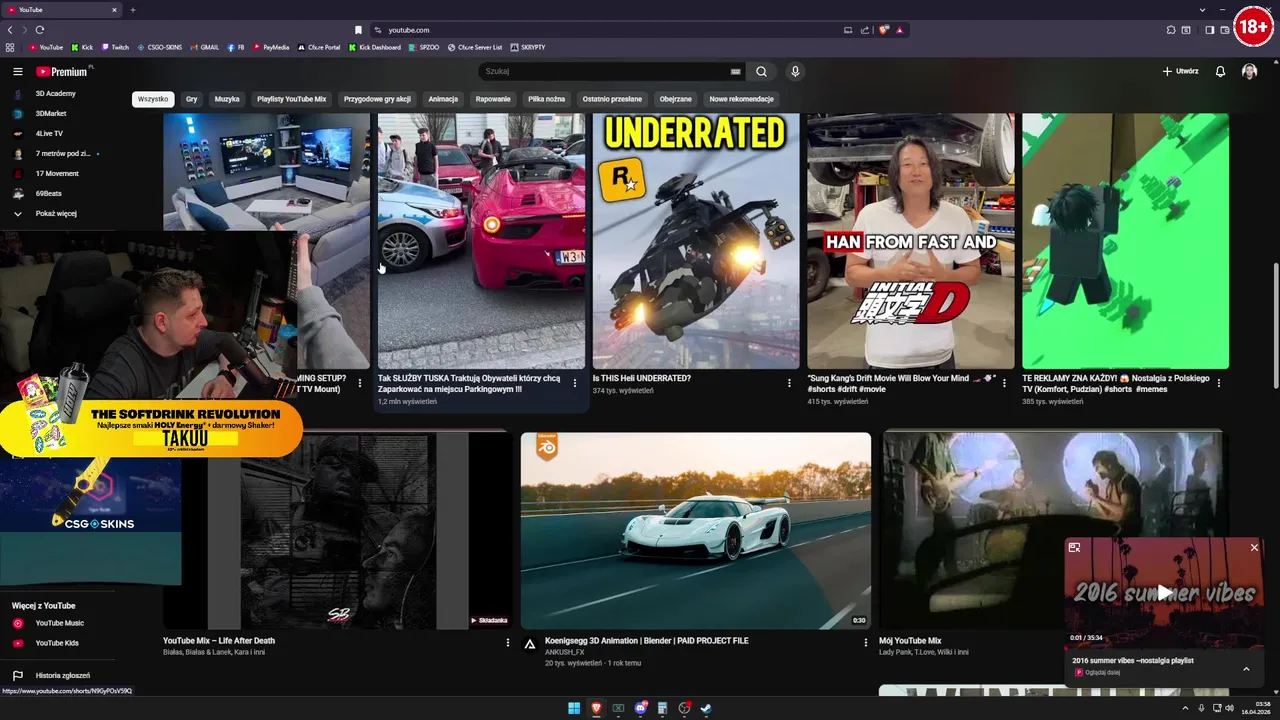The image size is (1280, 720).
Task: Open more options for YouTube Mix Life After Death
Action: [x=507, y=643]
